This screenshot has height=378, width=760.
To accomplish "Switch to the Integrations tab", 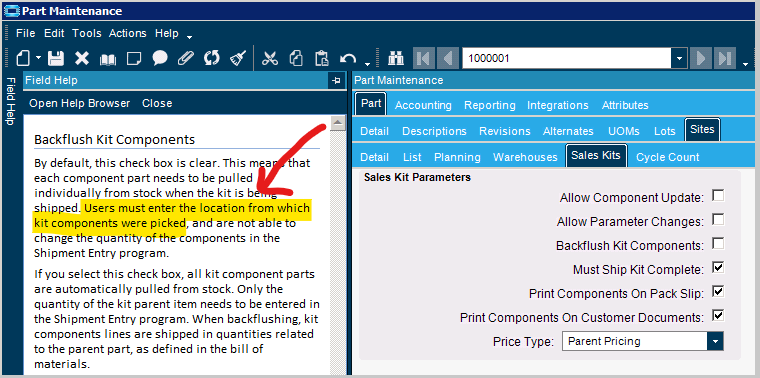I will pos(558,105).
